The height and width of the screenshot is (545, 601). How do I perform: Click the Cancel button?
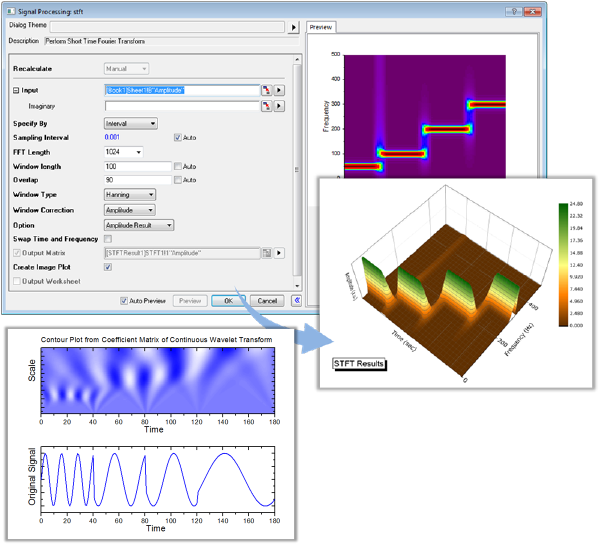pyautogui.click(x=265, y=300)
